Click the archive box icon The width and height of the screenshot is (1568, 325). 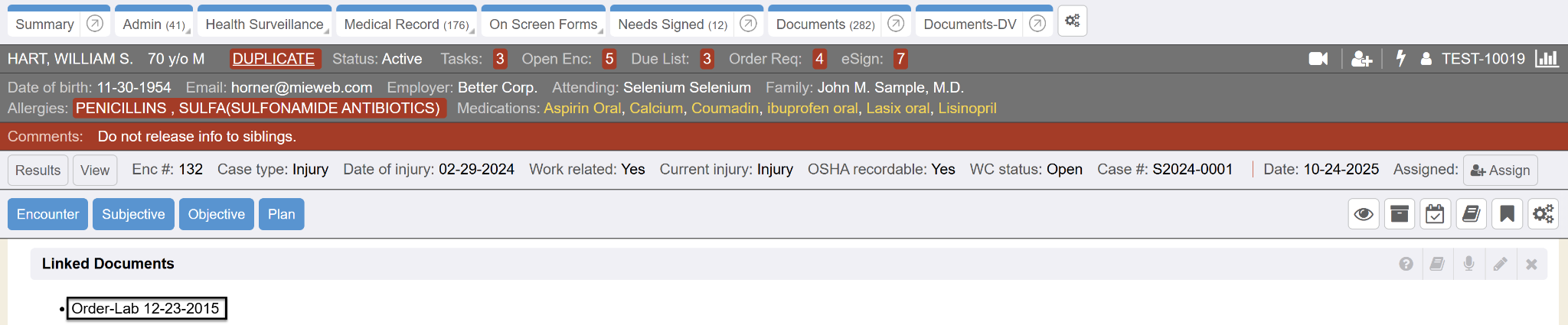click(x=1399, y=214)
